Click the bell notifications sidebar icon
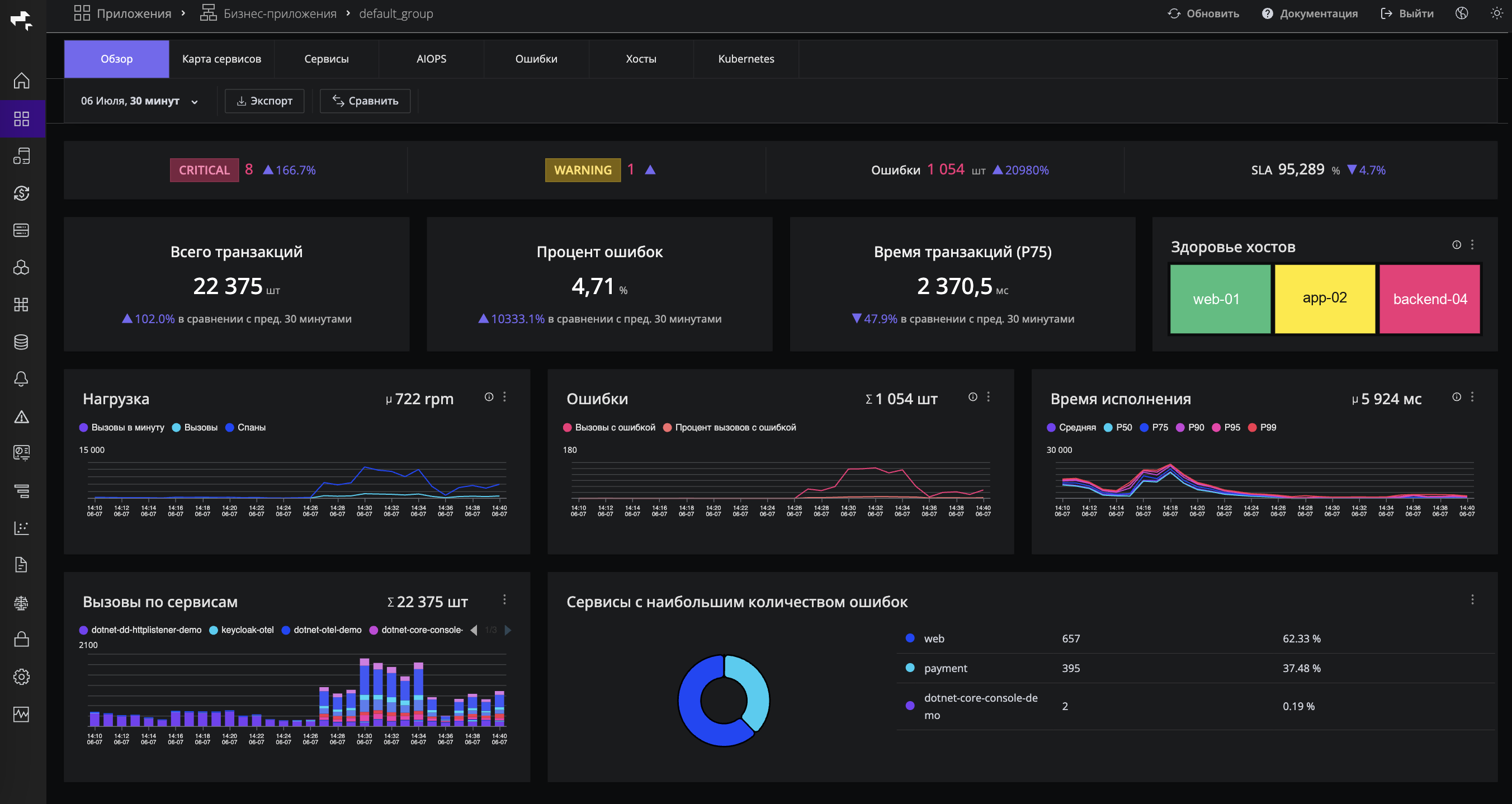 tap(22, 379)
